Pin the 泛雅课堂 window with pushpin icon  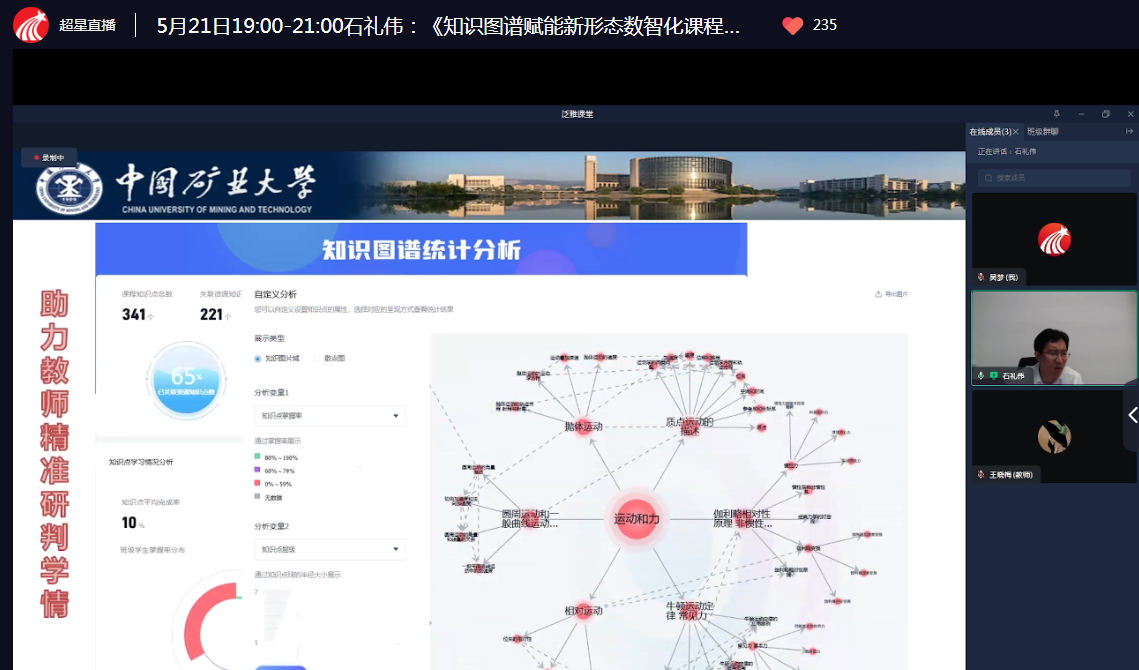coord(1057,114)
